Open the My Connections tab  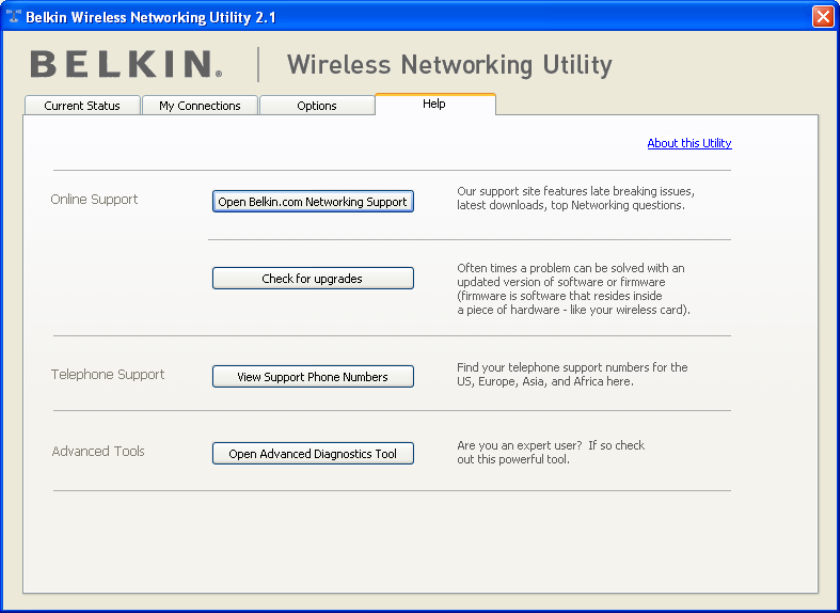[200, 106]
